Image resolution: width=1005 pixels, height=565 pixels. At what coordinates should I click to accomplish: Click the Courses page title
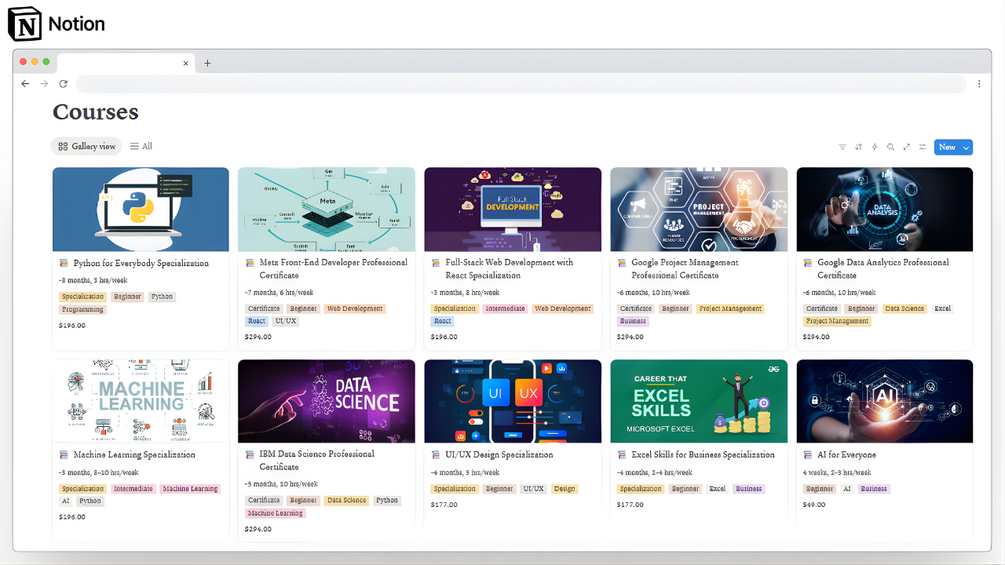[x=96, y=112]
